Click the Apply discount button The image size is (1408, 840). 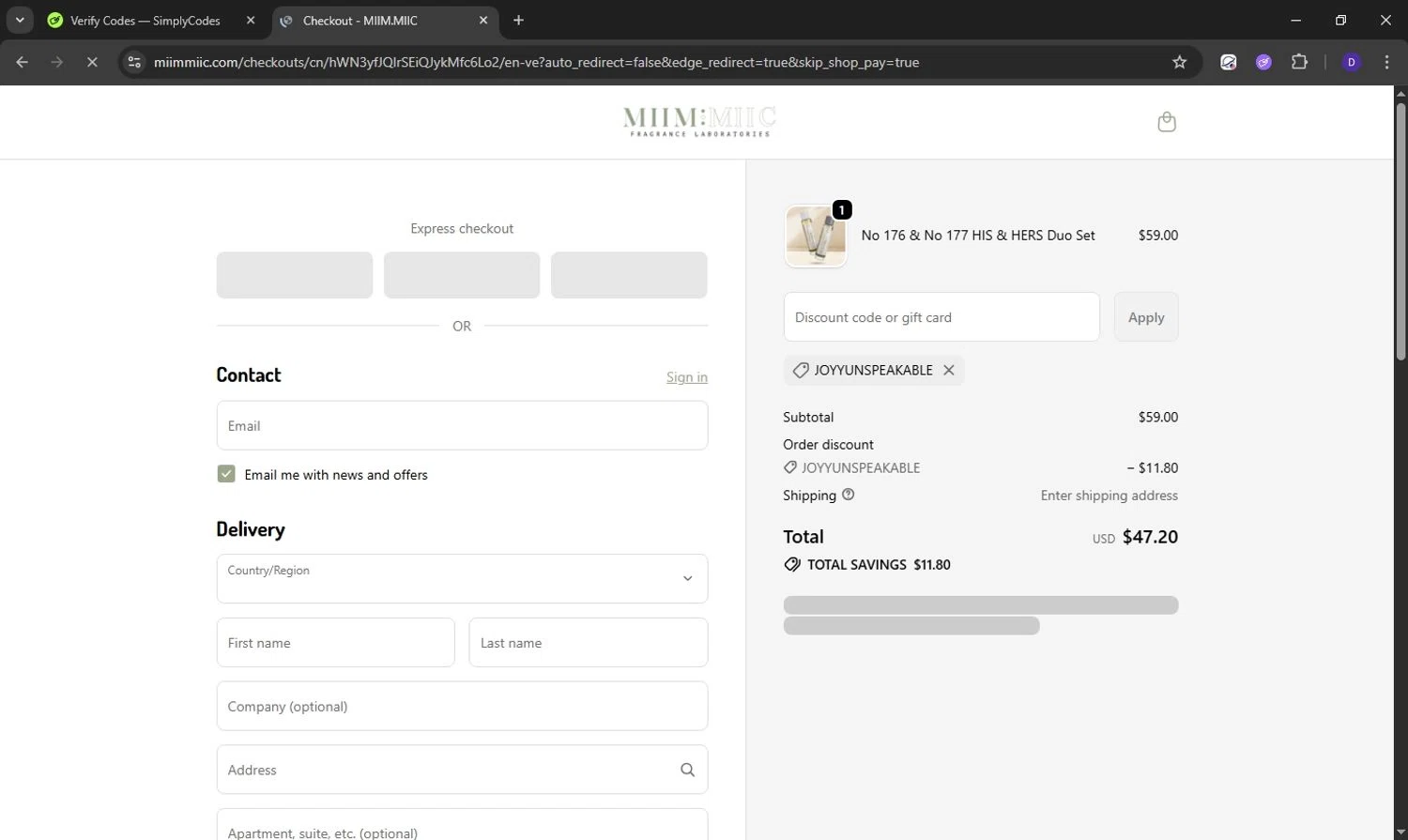[1146, 317]
